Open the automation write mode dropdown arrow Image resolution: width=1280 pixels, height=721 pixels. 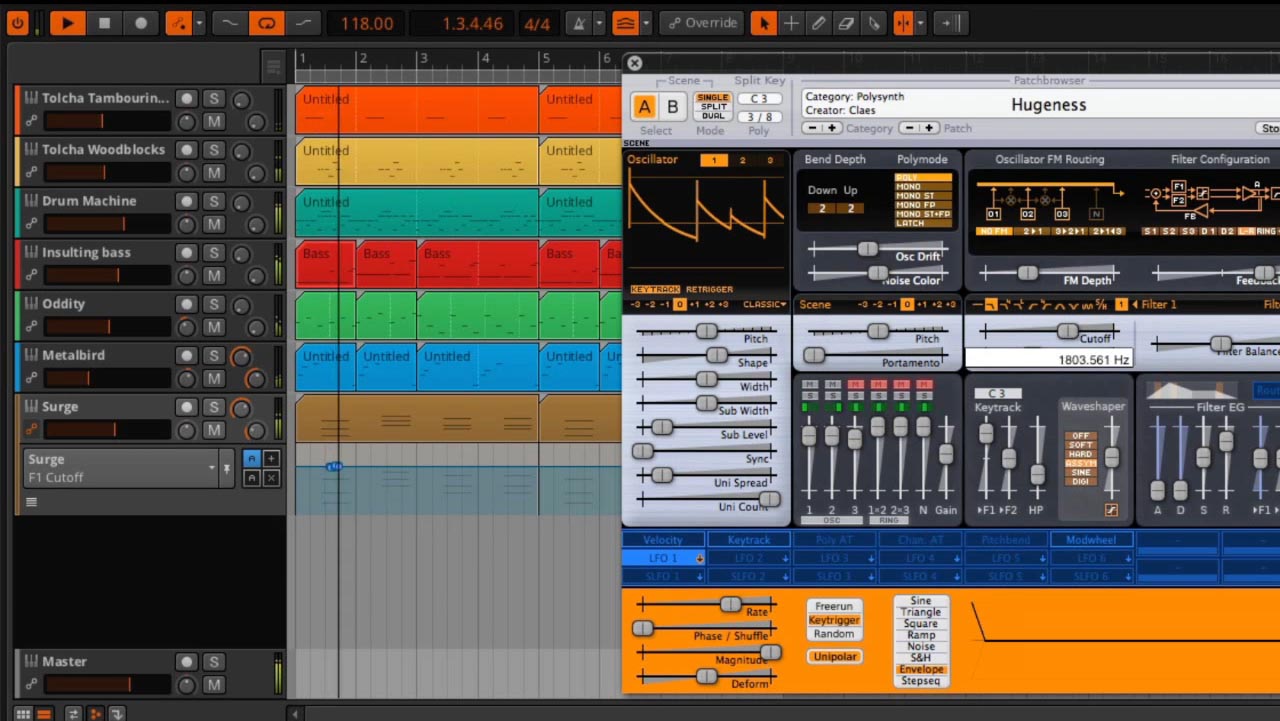coord(199,23)
